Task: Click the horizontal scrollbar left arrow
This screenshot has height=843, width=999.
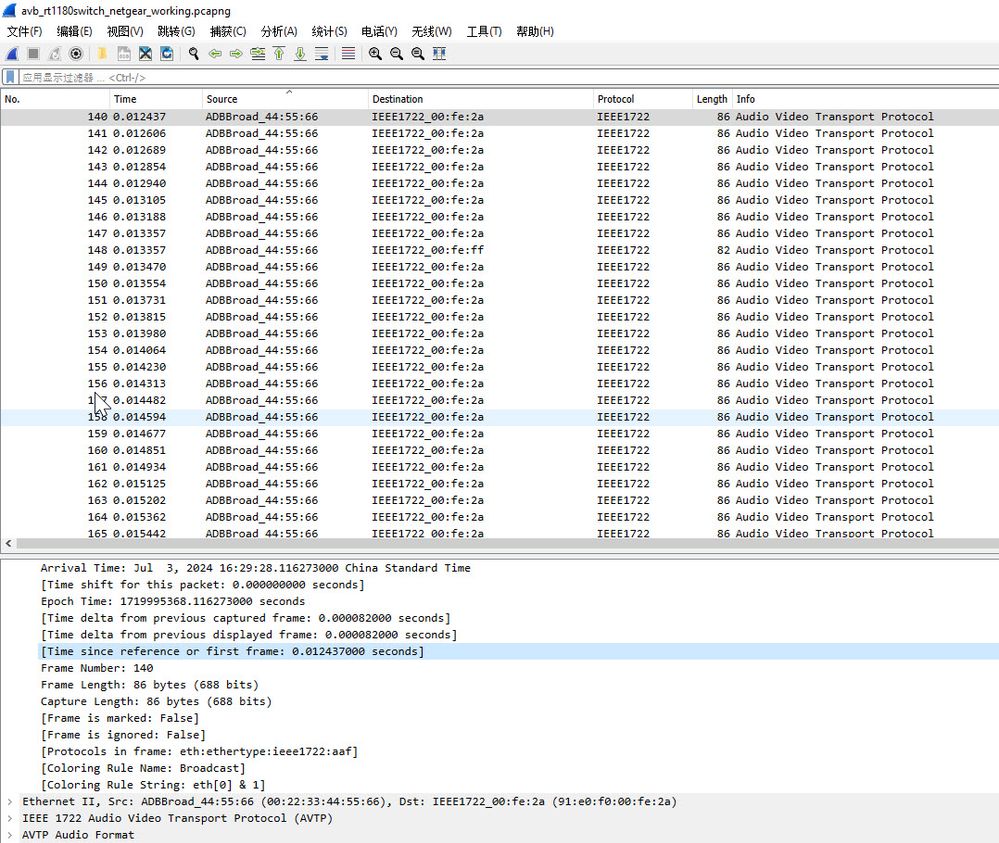Action: (8, 544)
